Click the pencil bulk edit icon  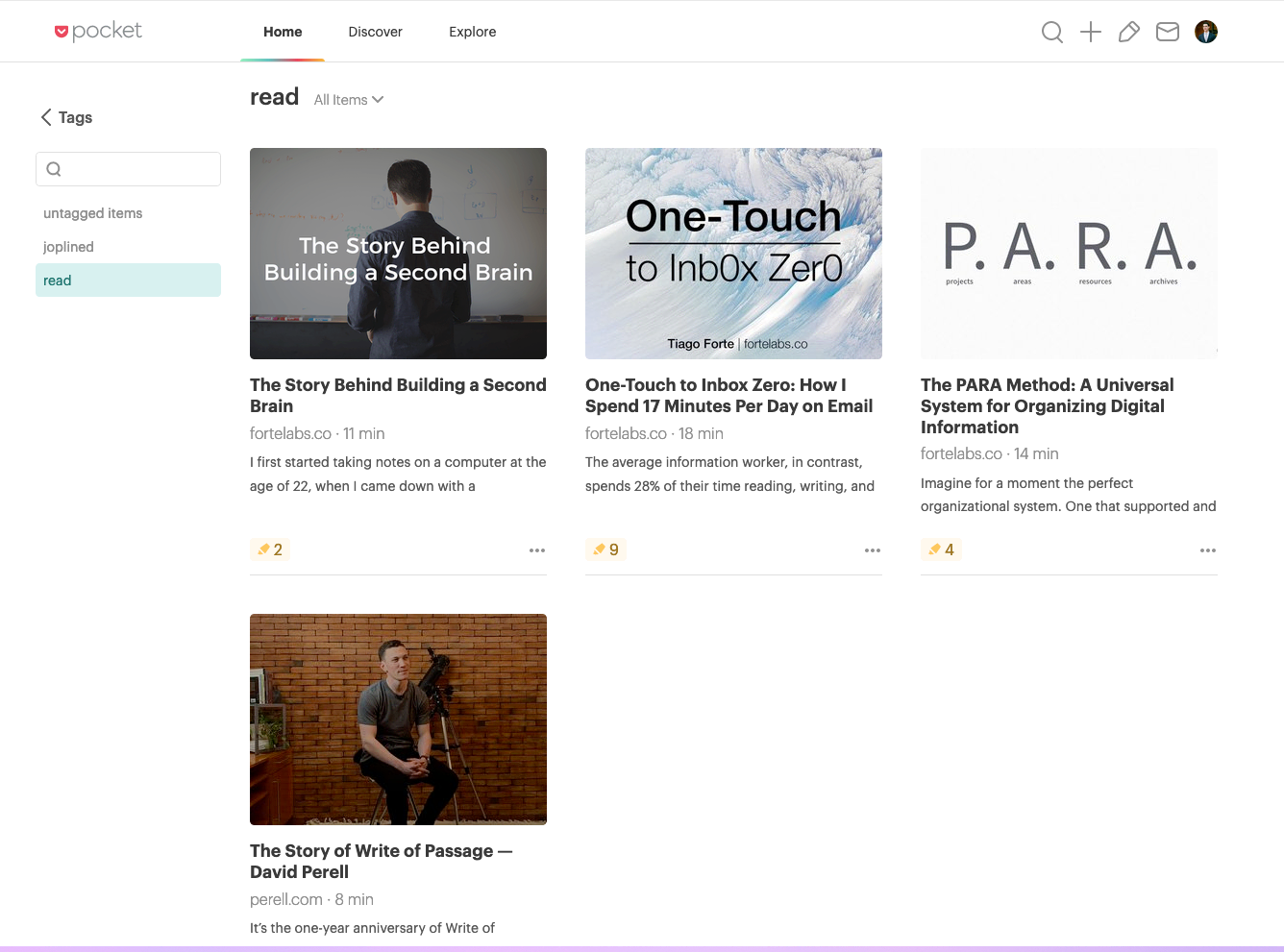[1129, 32]
